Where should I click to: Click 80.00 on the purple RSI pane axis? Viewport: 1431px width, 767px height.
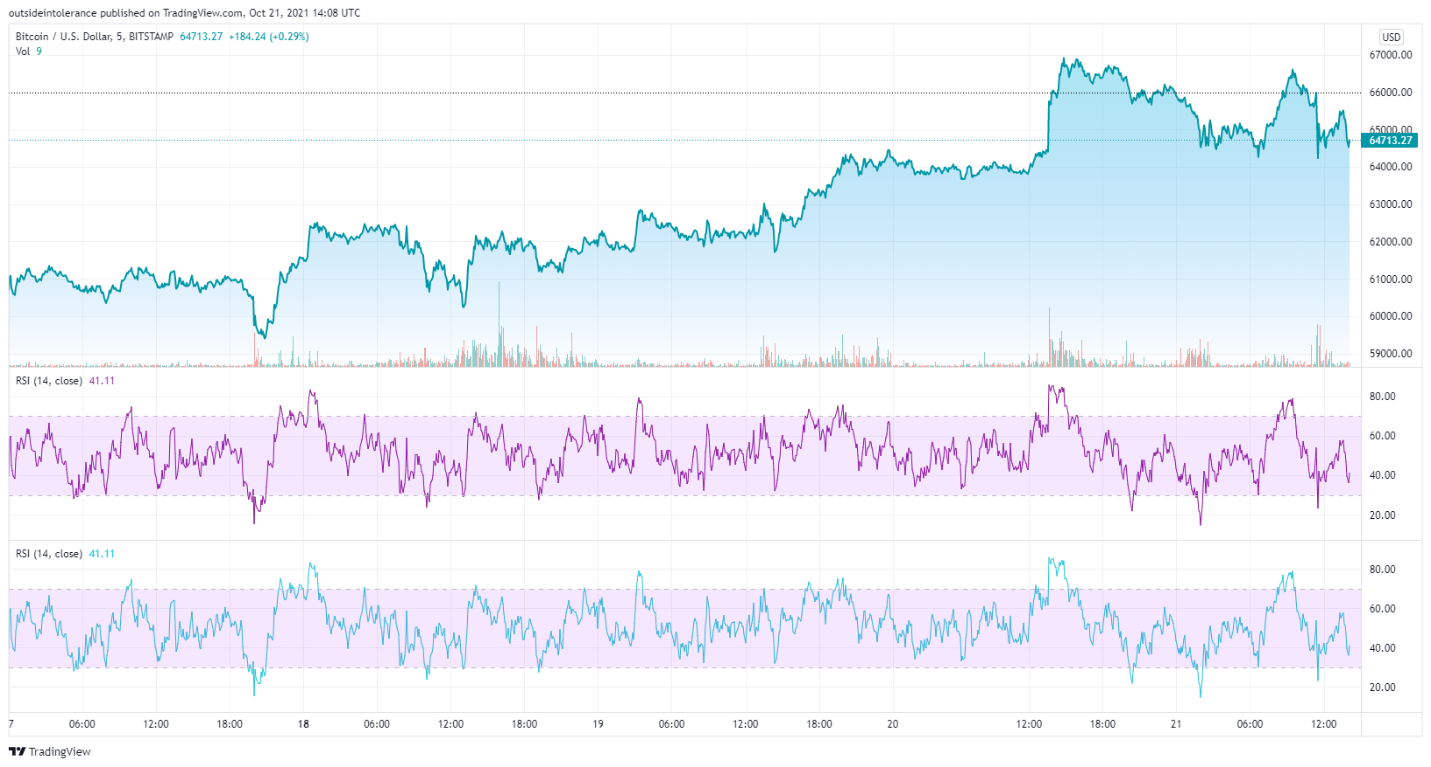(1382, 396)
